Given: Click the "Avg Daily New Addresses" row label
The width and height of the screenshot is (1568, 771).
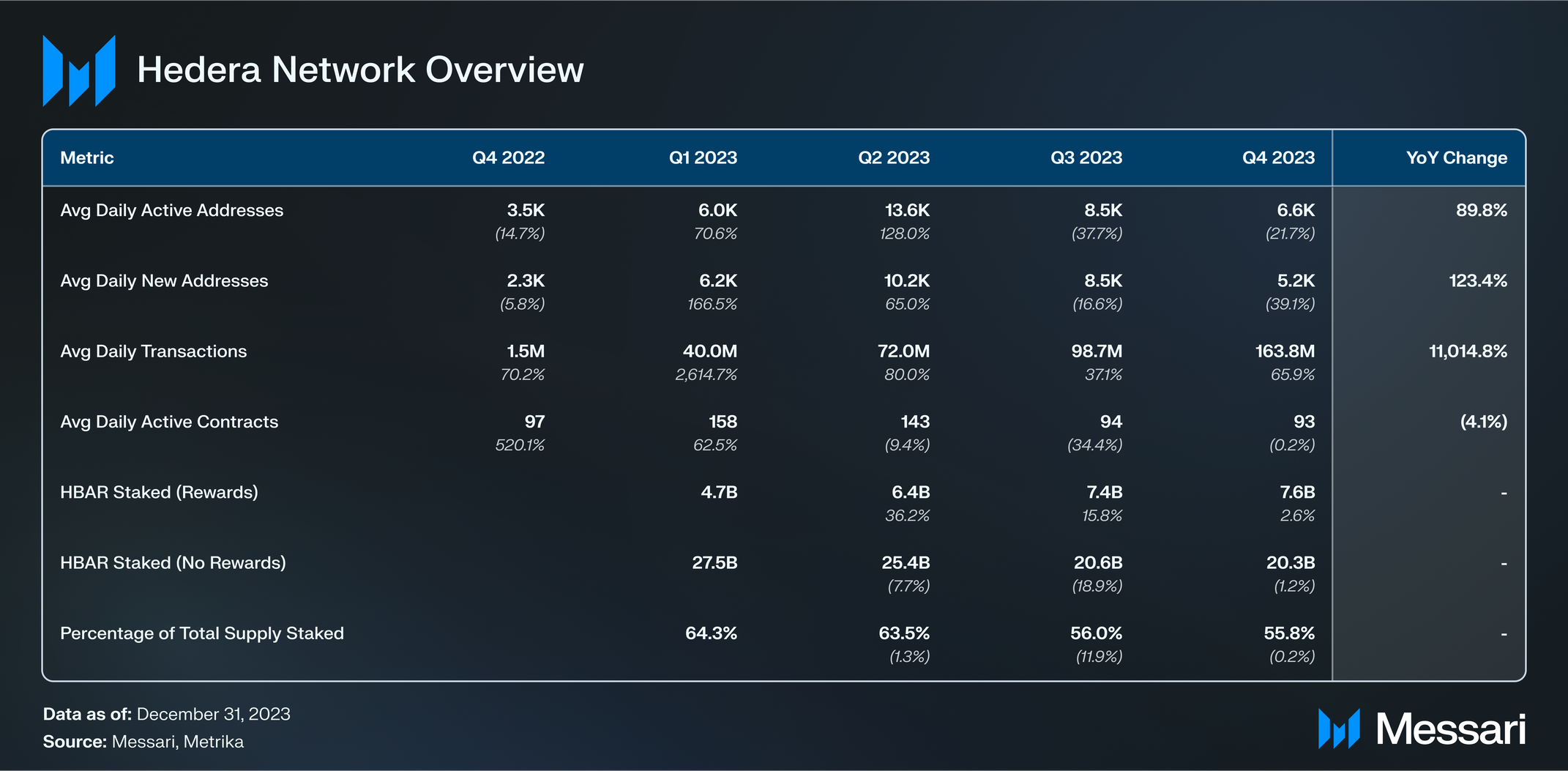Looking at the screenshot, I should [164, 281].
